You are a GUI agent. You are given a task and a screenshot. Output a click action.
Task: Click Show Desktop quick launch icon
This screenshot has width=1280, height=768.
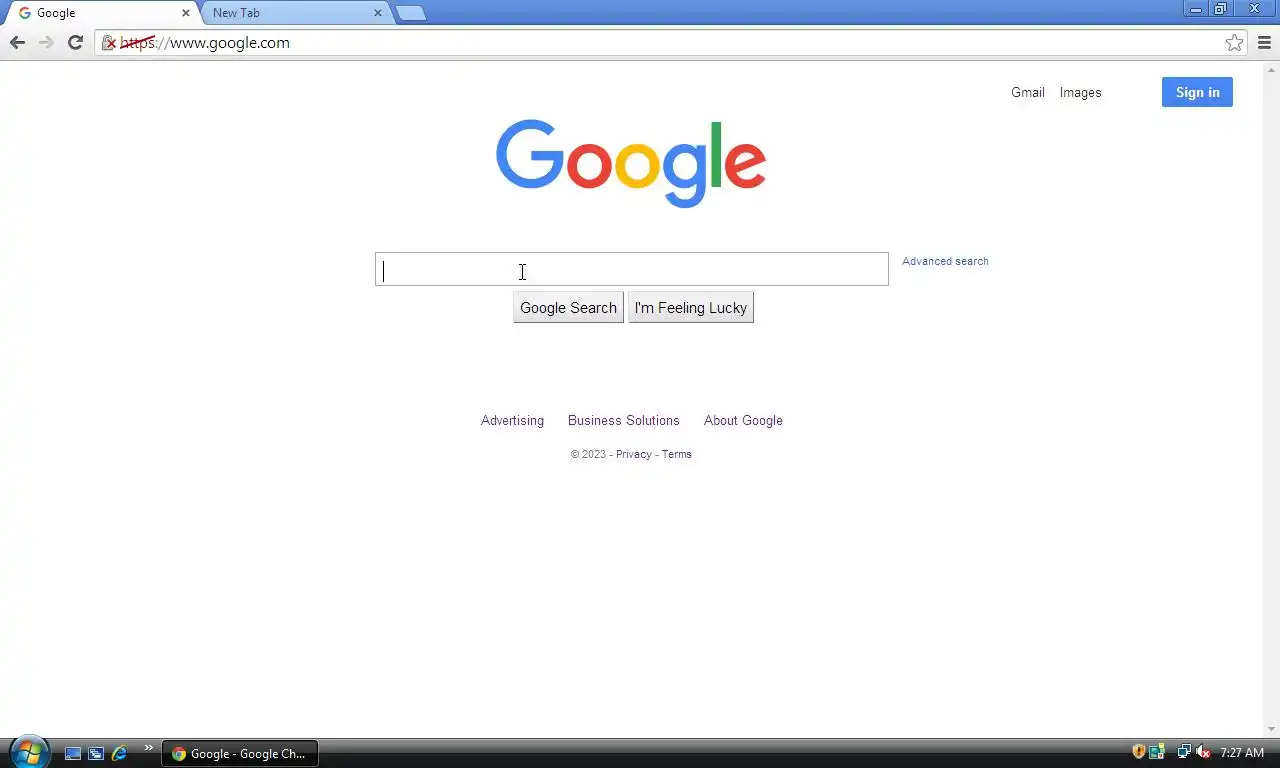pyautogui.click(x=73, y=753)
